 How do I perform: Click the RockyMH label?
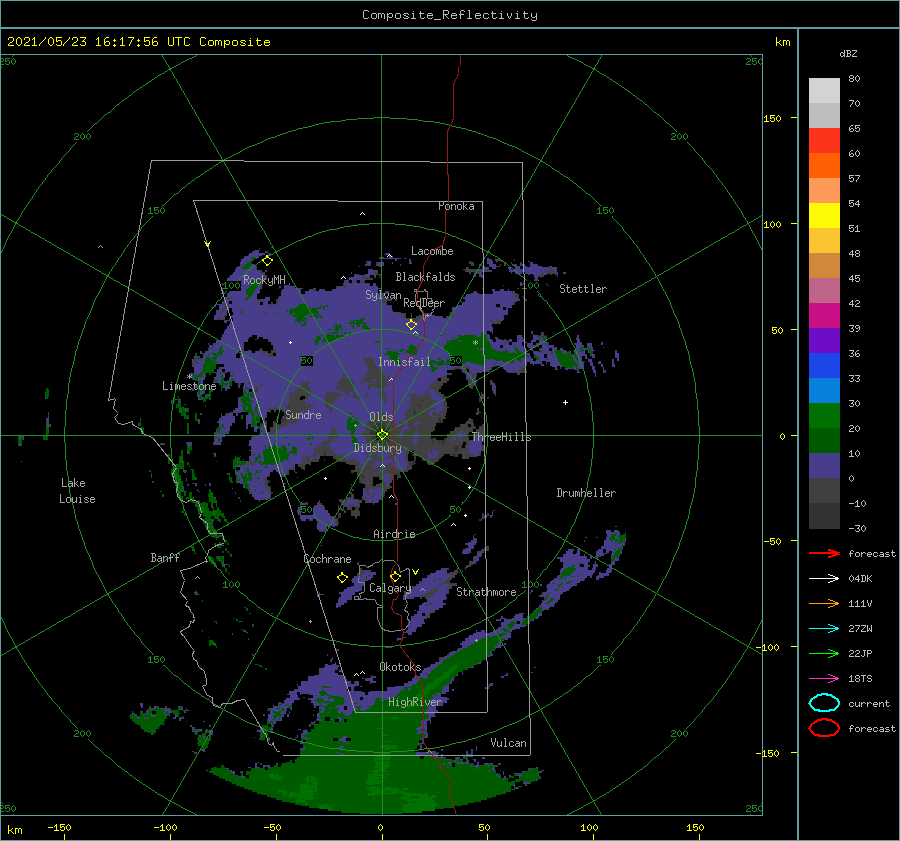[264, 280]
